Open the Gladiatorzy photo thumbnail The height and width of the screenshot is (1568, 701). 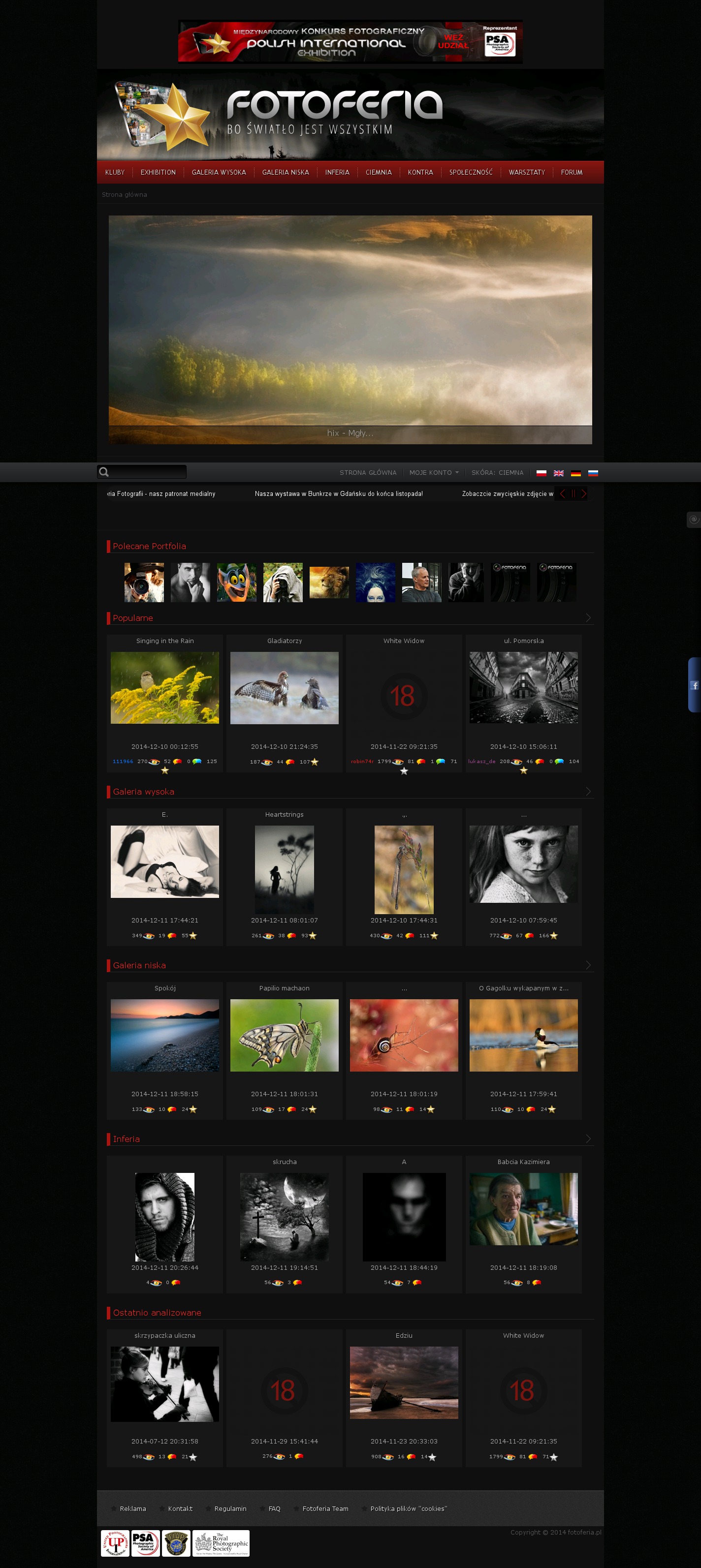285,688
